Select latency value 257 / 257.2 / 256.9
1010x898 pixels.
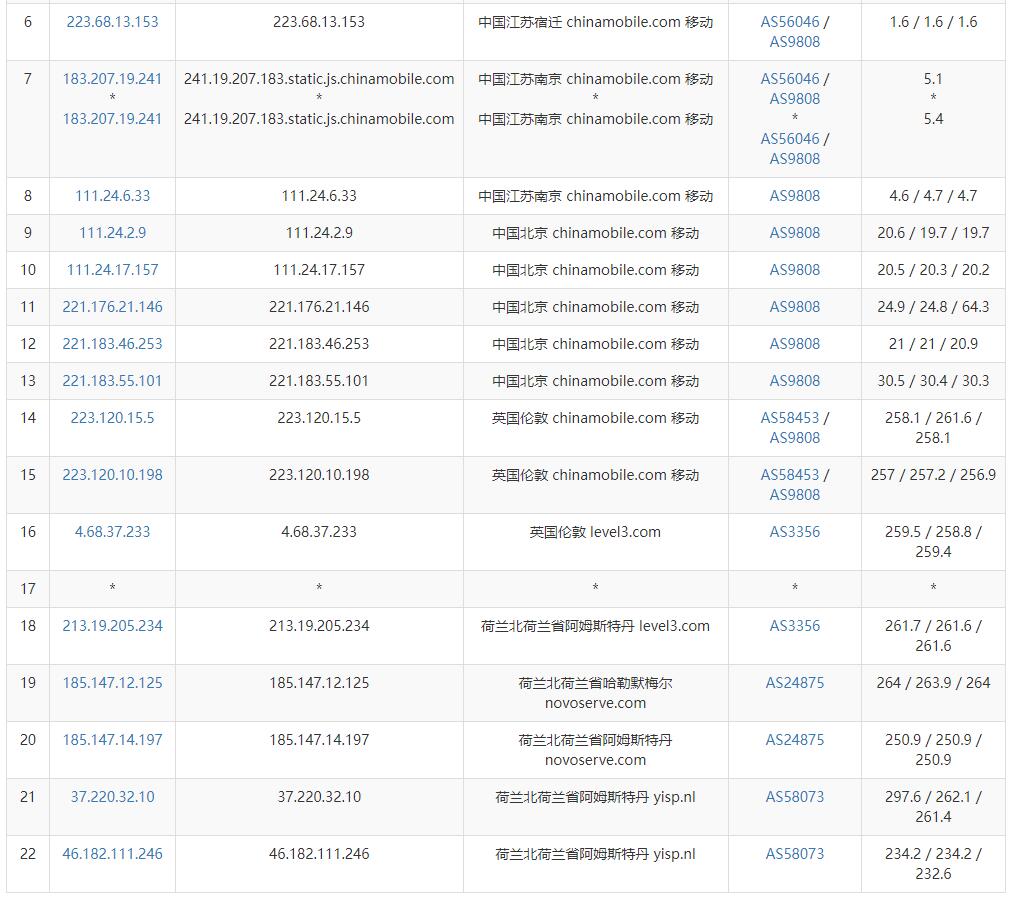(933, 475)
